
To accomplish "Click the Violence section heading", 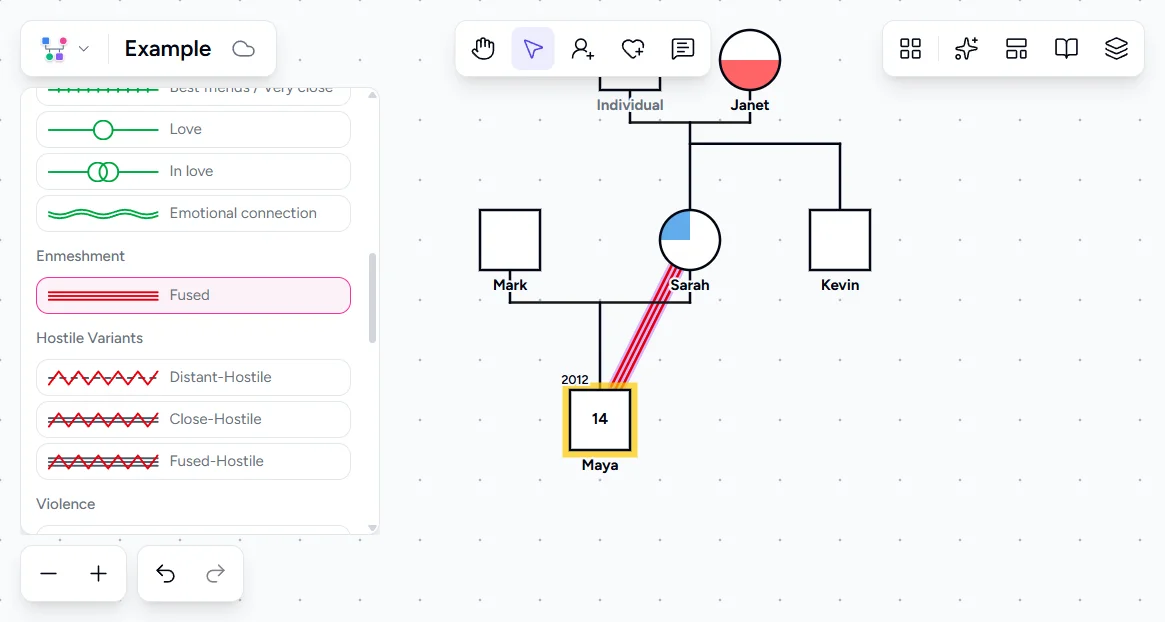I will (x=65, y=504).
